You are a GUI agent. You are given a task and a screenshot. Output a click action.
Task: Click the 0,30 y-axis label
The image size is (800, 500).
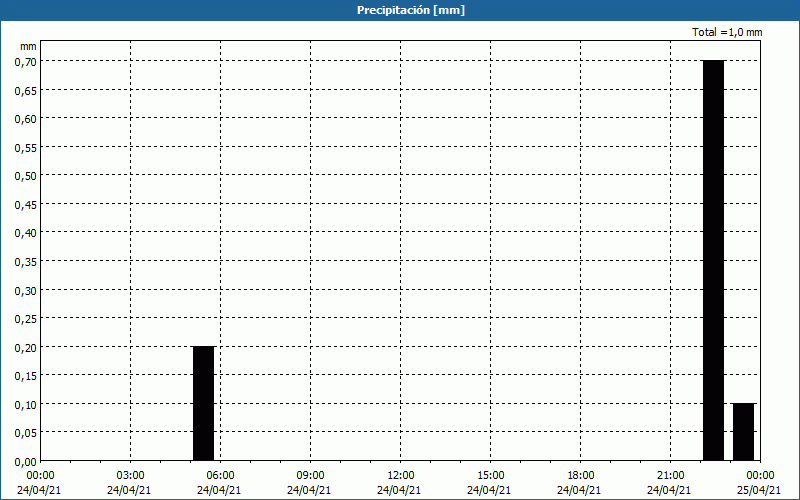[x=26, y=290]
